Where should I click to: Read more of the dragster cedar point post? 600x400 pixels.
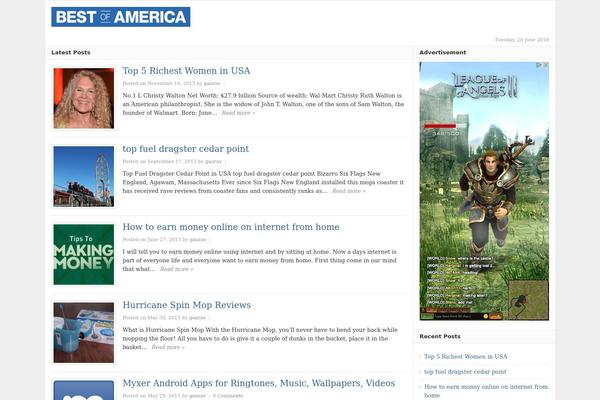349,191
